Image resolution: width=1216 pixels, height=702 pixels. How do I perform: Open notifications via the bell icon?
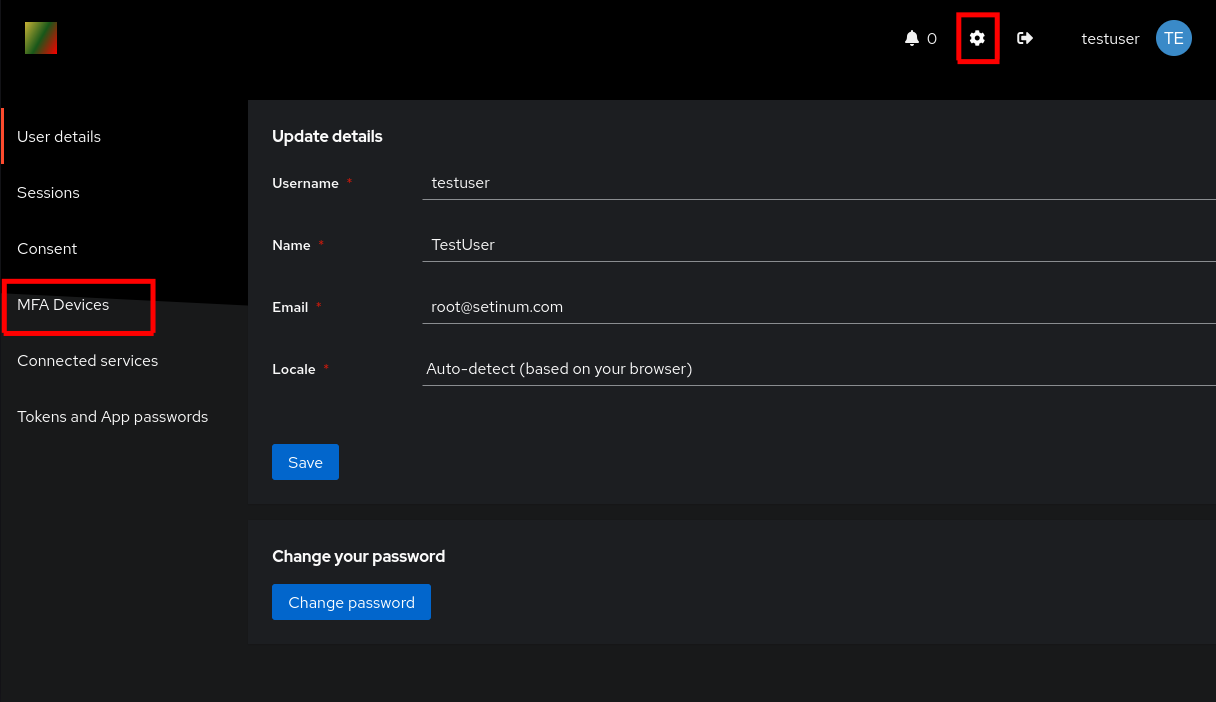[x=911, y=38]
